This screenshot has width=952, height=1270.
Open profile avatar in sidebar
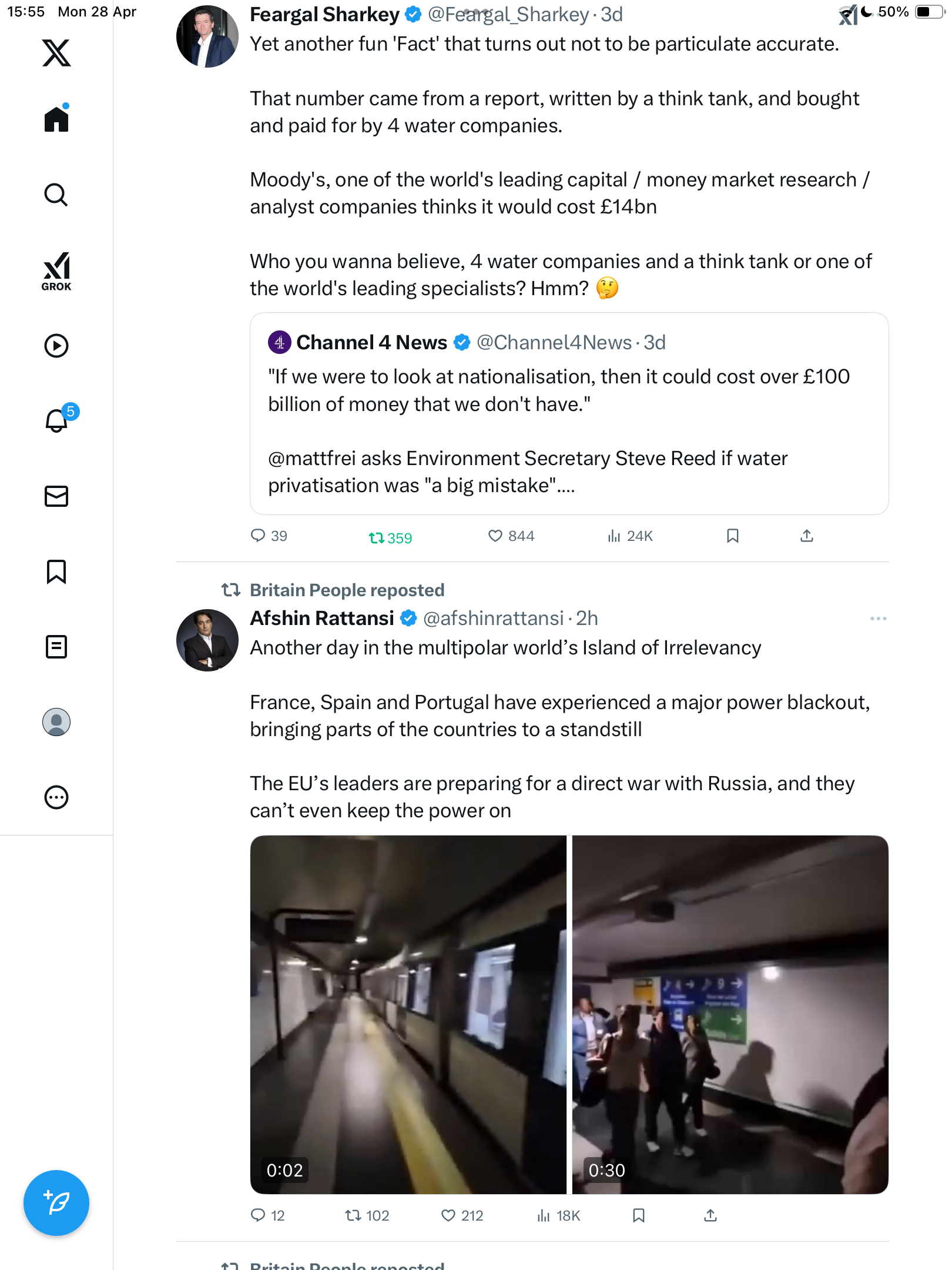(x=56, y=722)
